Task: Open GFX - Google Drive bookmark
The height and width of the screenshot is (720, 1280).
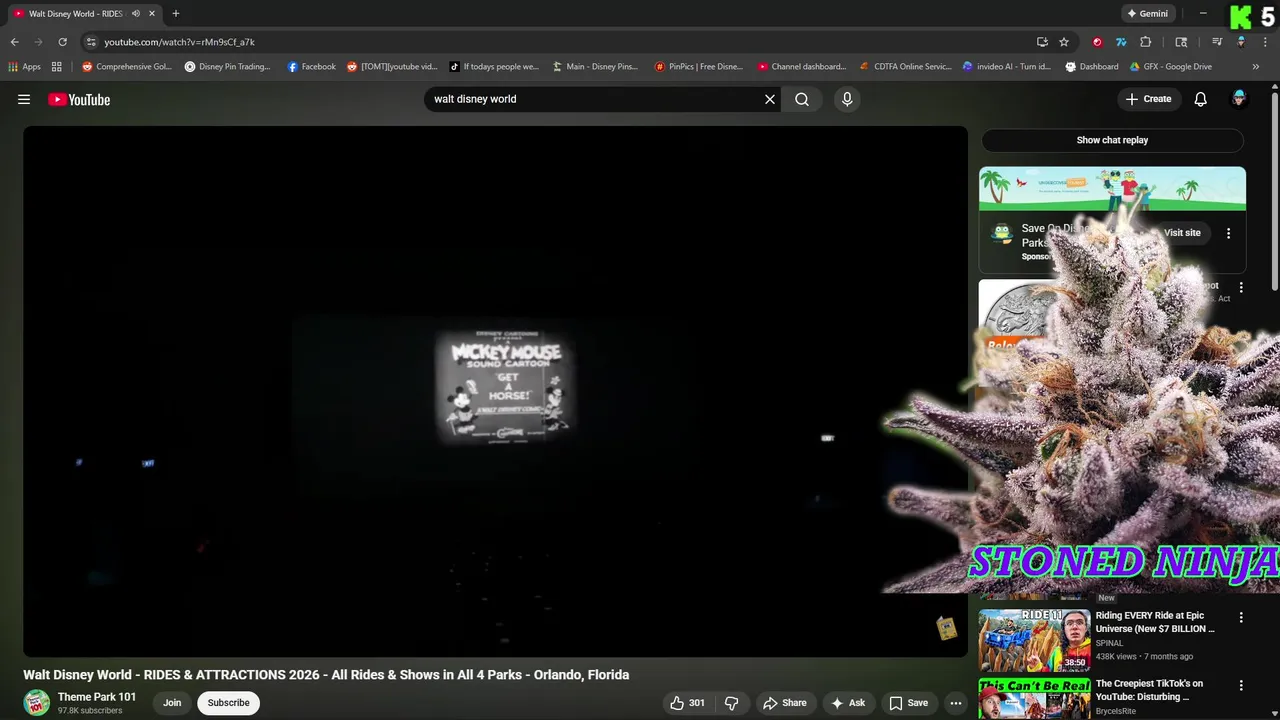Action: click(x=1170, y=67)
